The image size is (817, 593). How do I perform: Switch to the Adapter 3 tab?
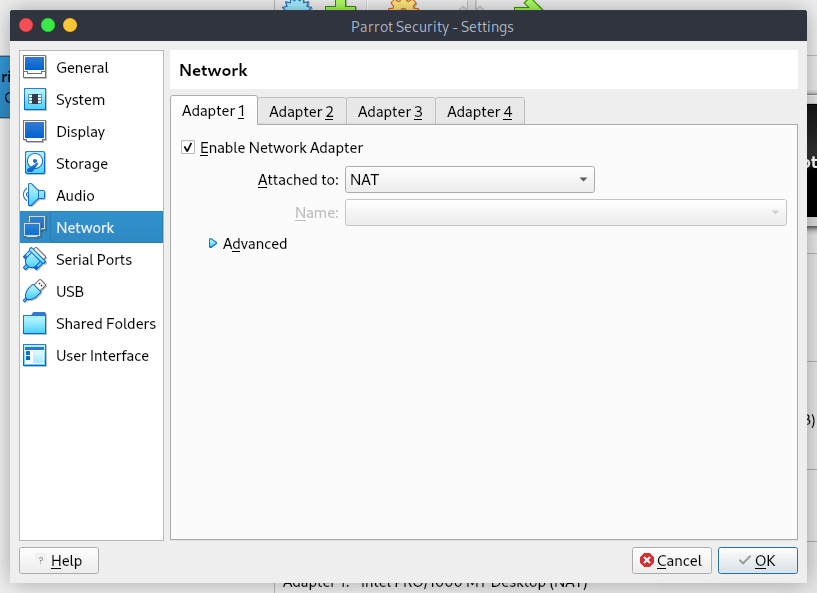pyautogui.click(x=390, y=112)
